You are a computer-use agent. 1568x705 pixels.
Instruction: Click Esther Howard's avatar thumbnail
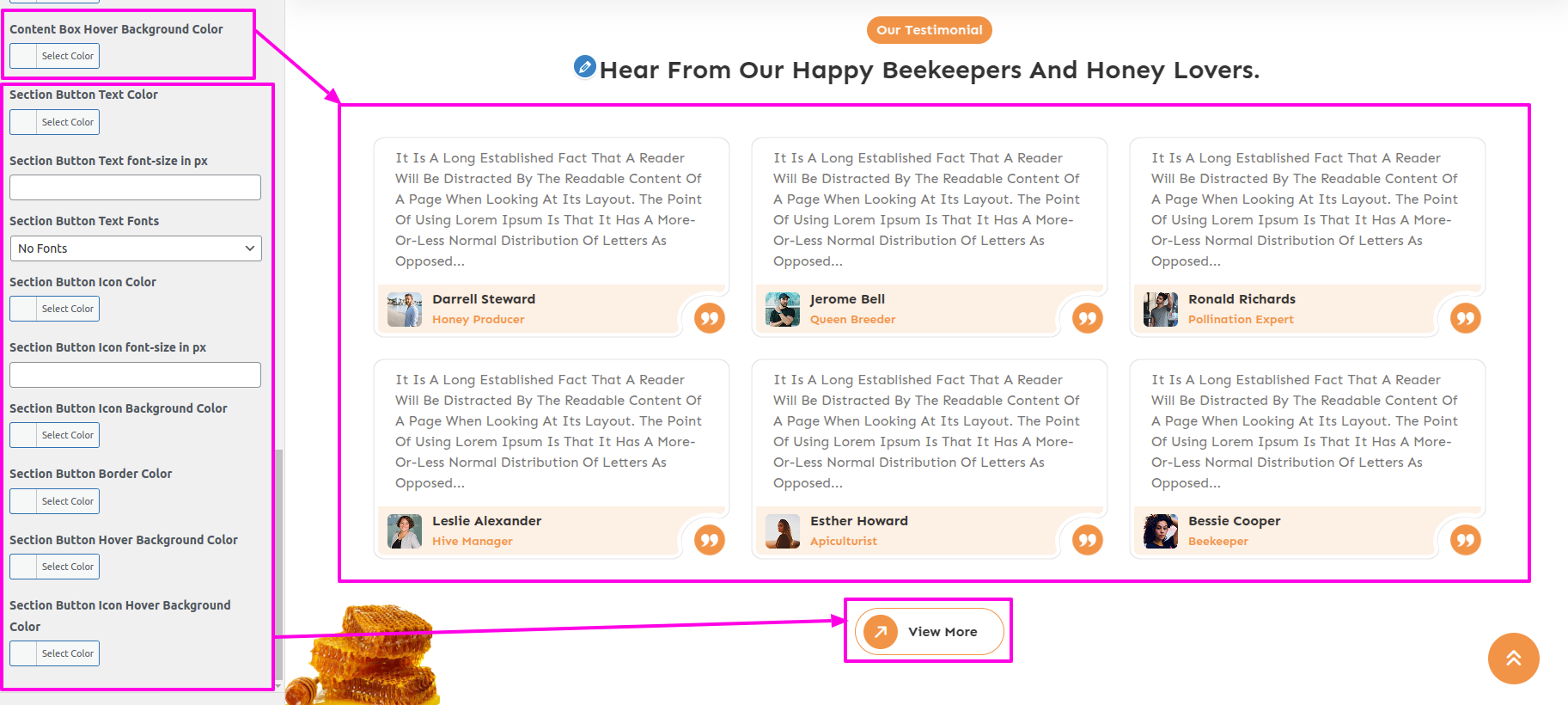pyautogui.click(x=783, y=531)
